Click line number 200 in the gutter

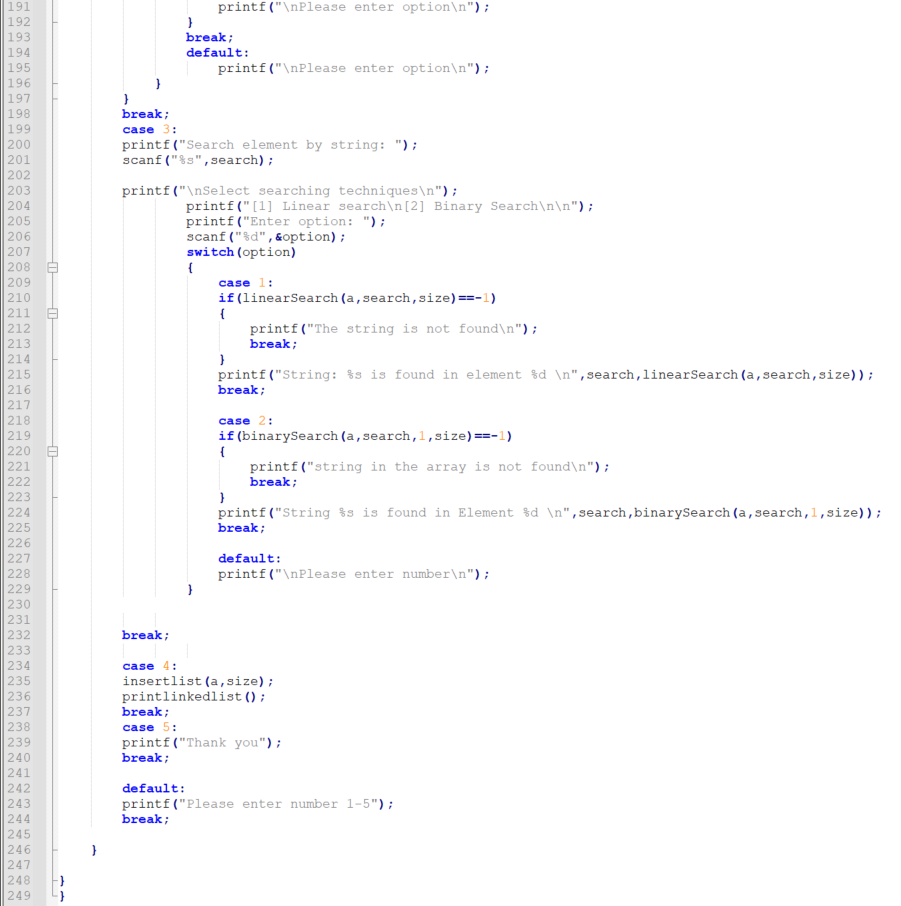[x=18, y=144]
